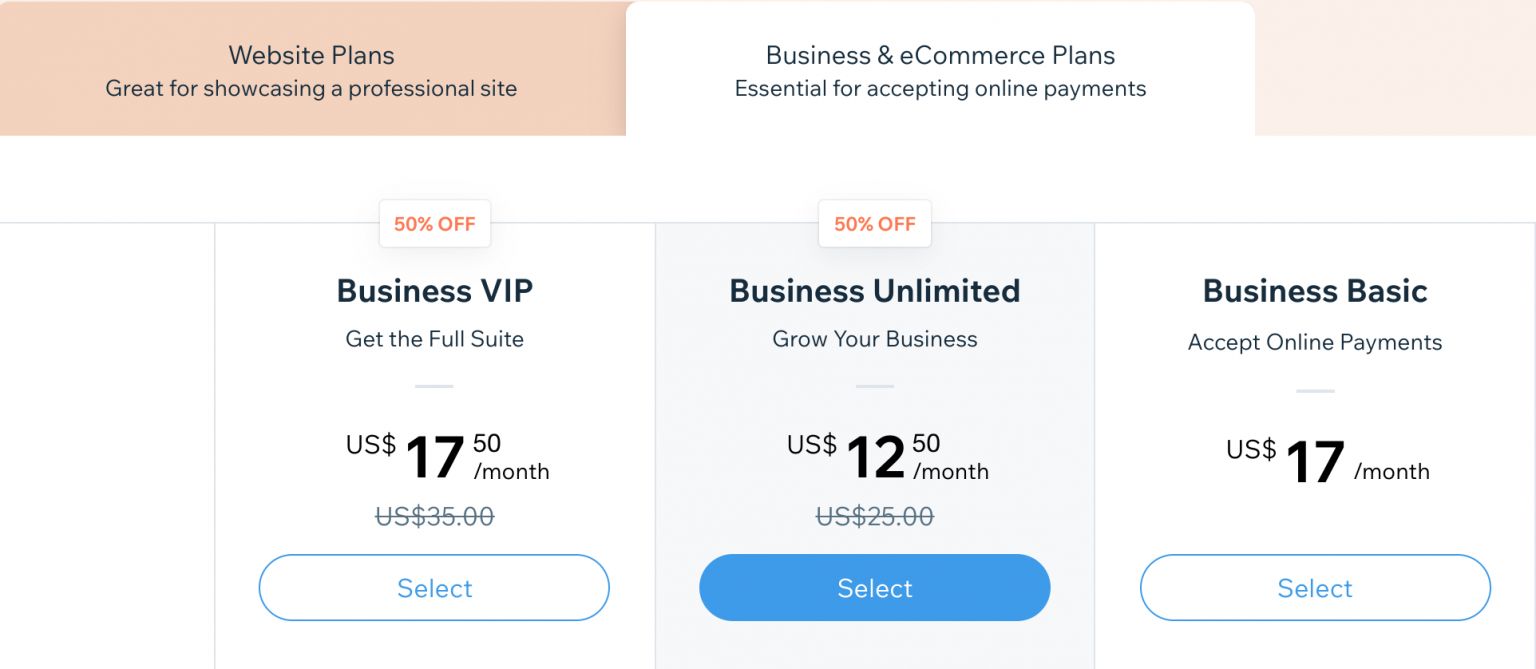Select the Business VIP plan

coord(434,588)
